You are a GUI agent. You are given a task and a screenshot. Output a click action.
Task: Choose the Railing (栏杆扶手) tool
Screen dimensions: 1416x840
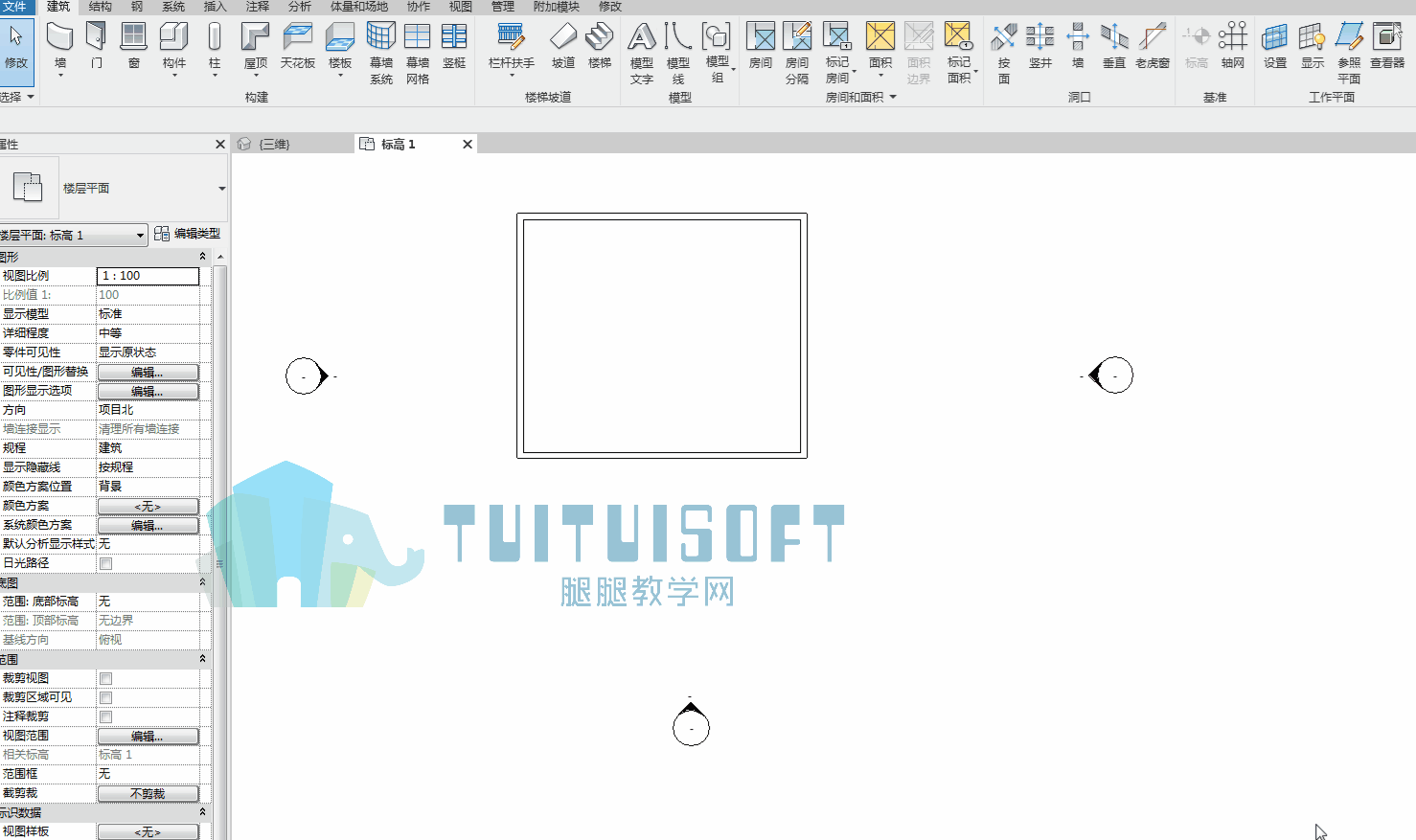click(512, 47)
